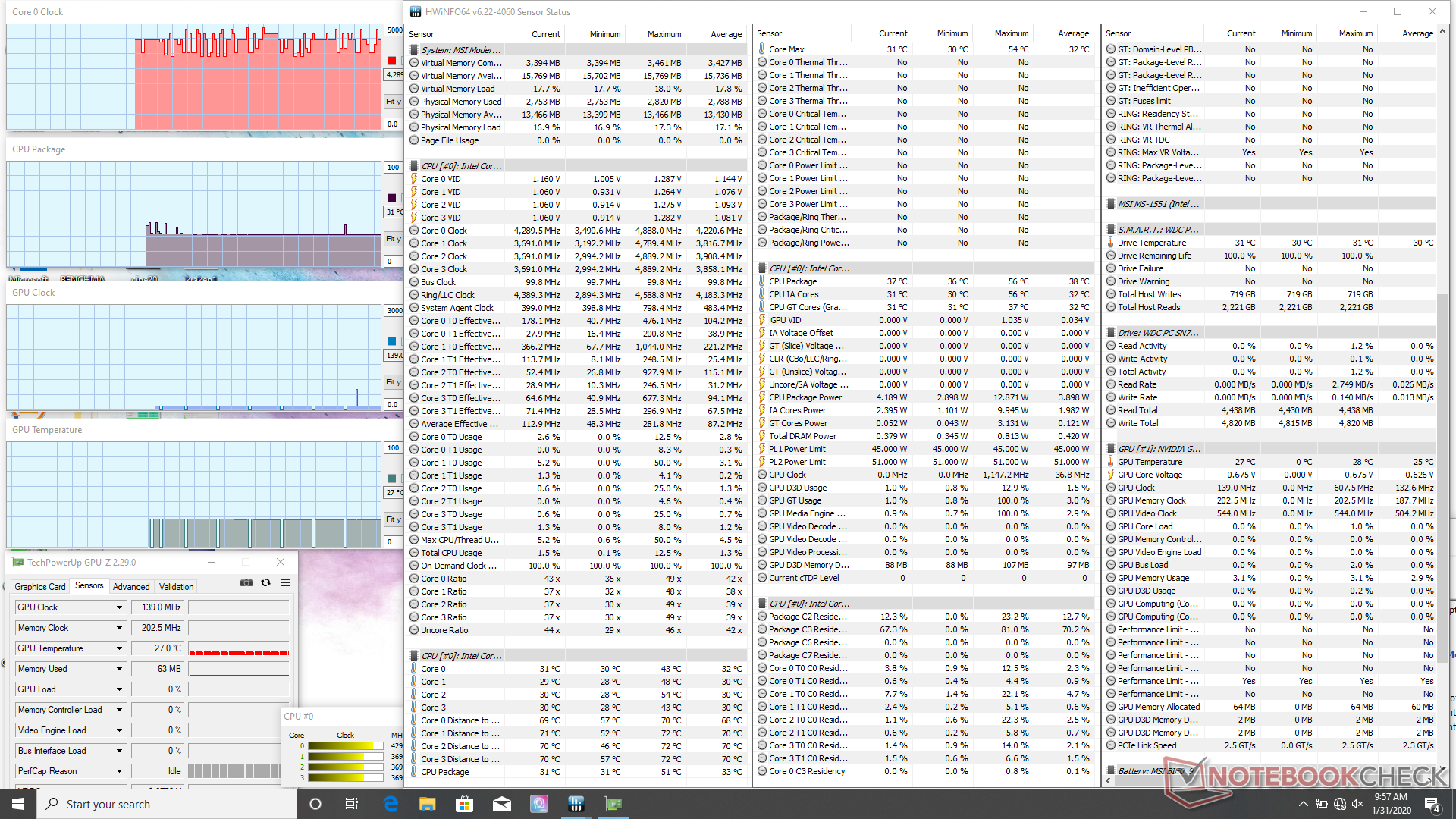Click the HWiNFO taskbar icon
This screenshot has width=1456, height=819.
click(x=576, y=804)
